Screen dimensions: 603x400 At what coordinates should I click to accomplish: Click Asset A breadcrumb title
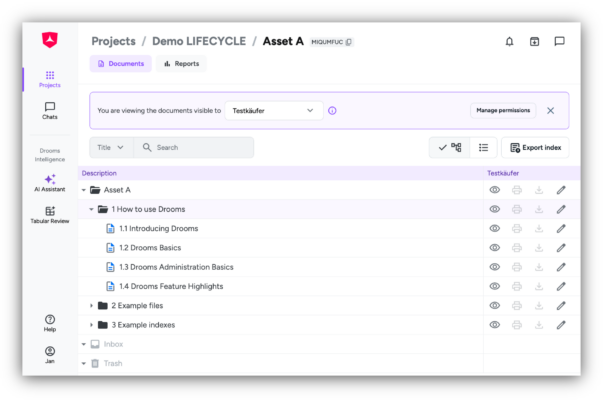click(283, 41)
